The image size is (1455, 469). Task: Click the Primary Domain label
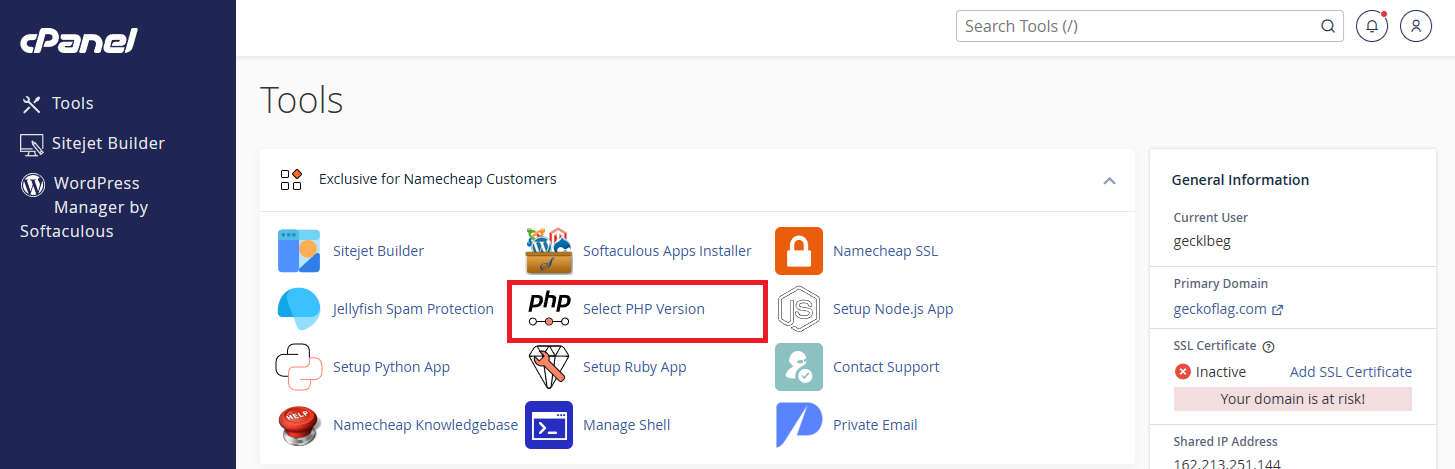(1221, 284)
